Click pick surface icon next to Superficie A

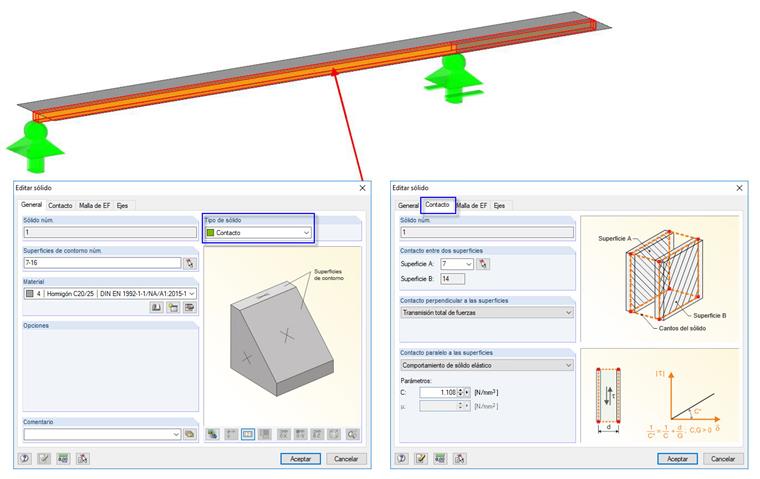click(x=483, y=264)
